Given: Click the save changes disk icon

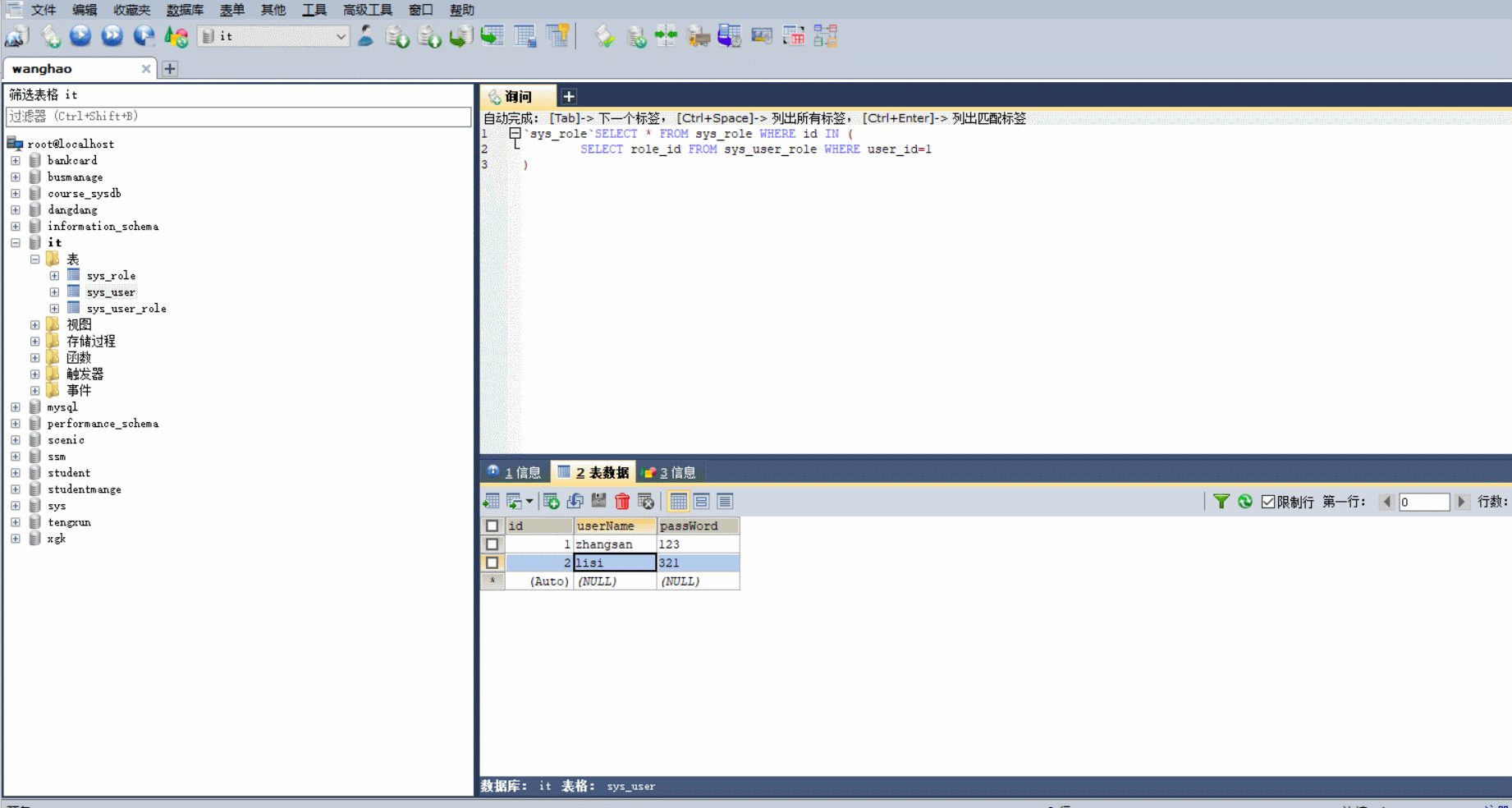Looking at the screenshot, I should point(599,501).
